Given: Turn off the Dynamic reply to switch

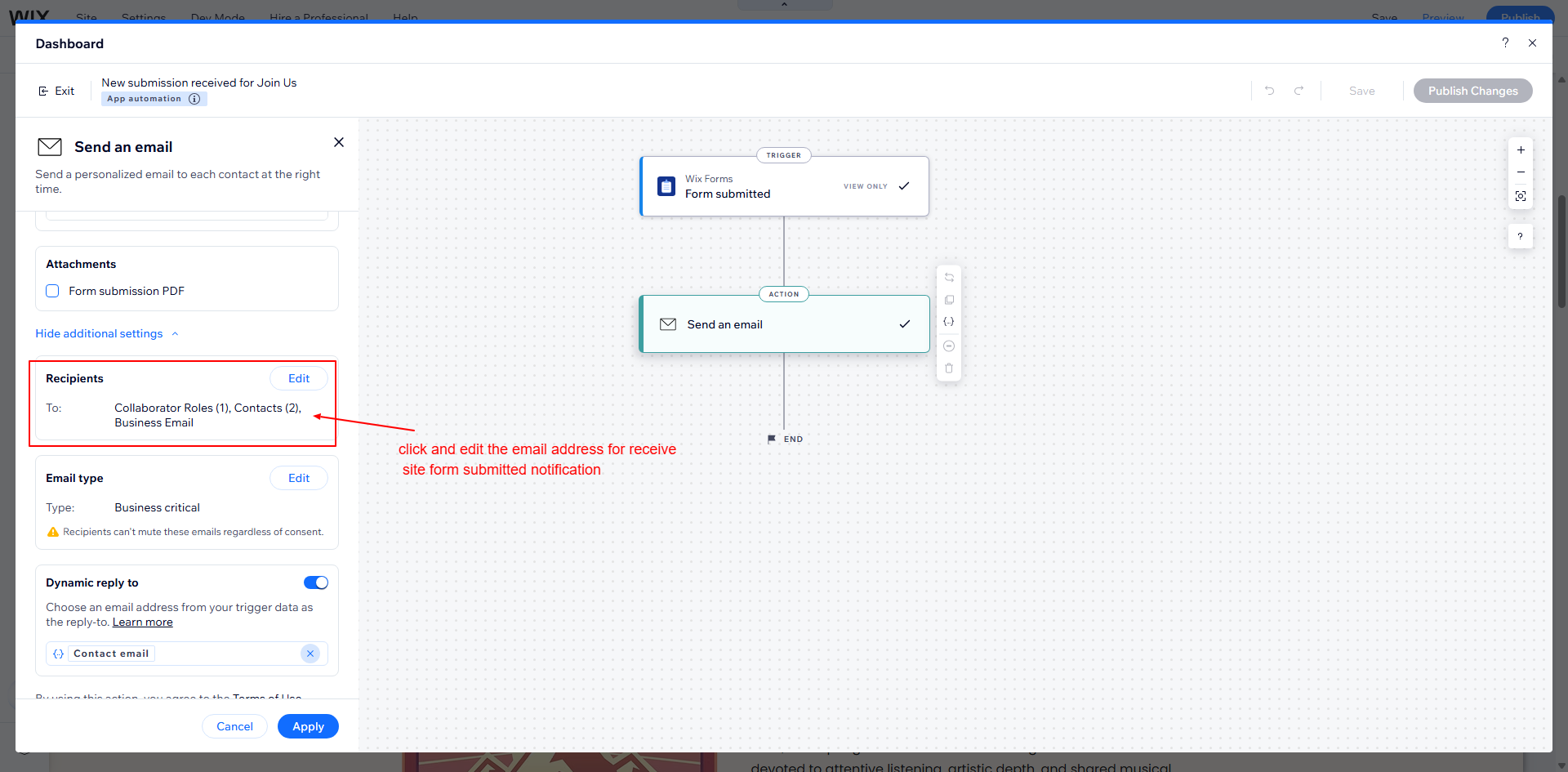Looking at the screenshot, I should [316, 582].
